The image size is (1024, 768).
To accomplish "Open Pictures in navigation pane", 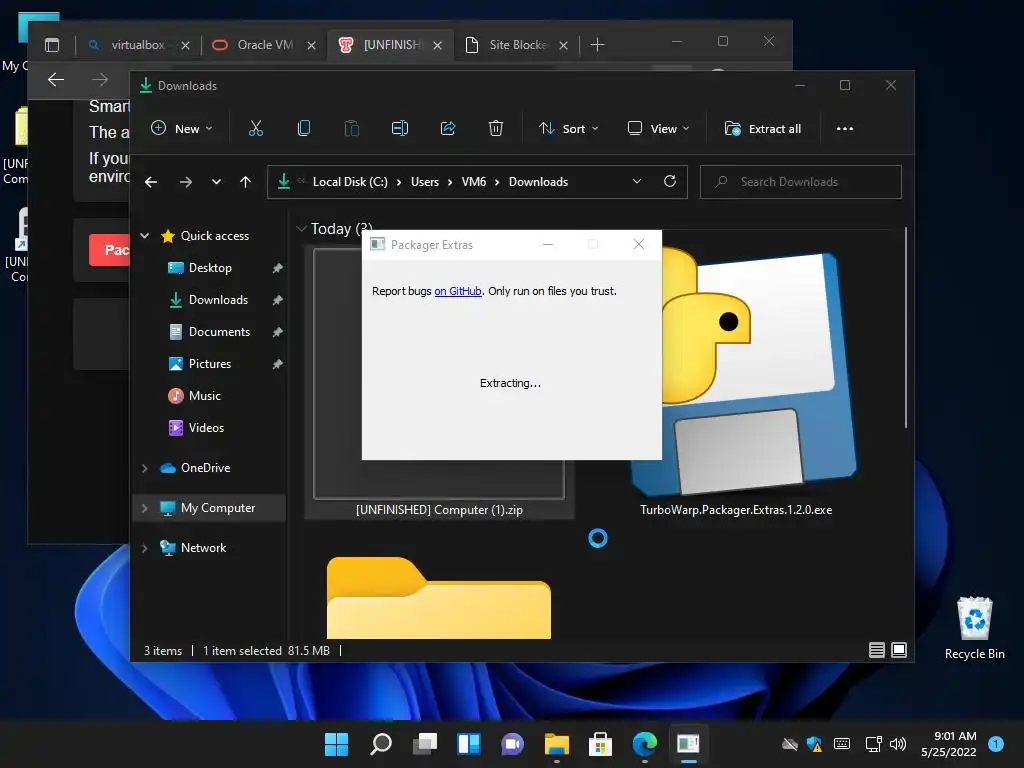I will [210, 364].
